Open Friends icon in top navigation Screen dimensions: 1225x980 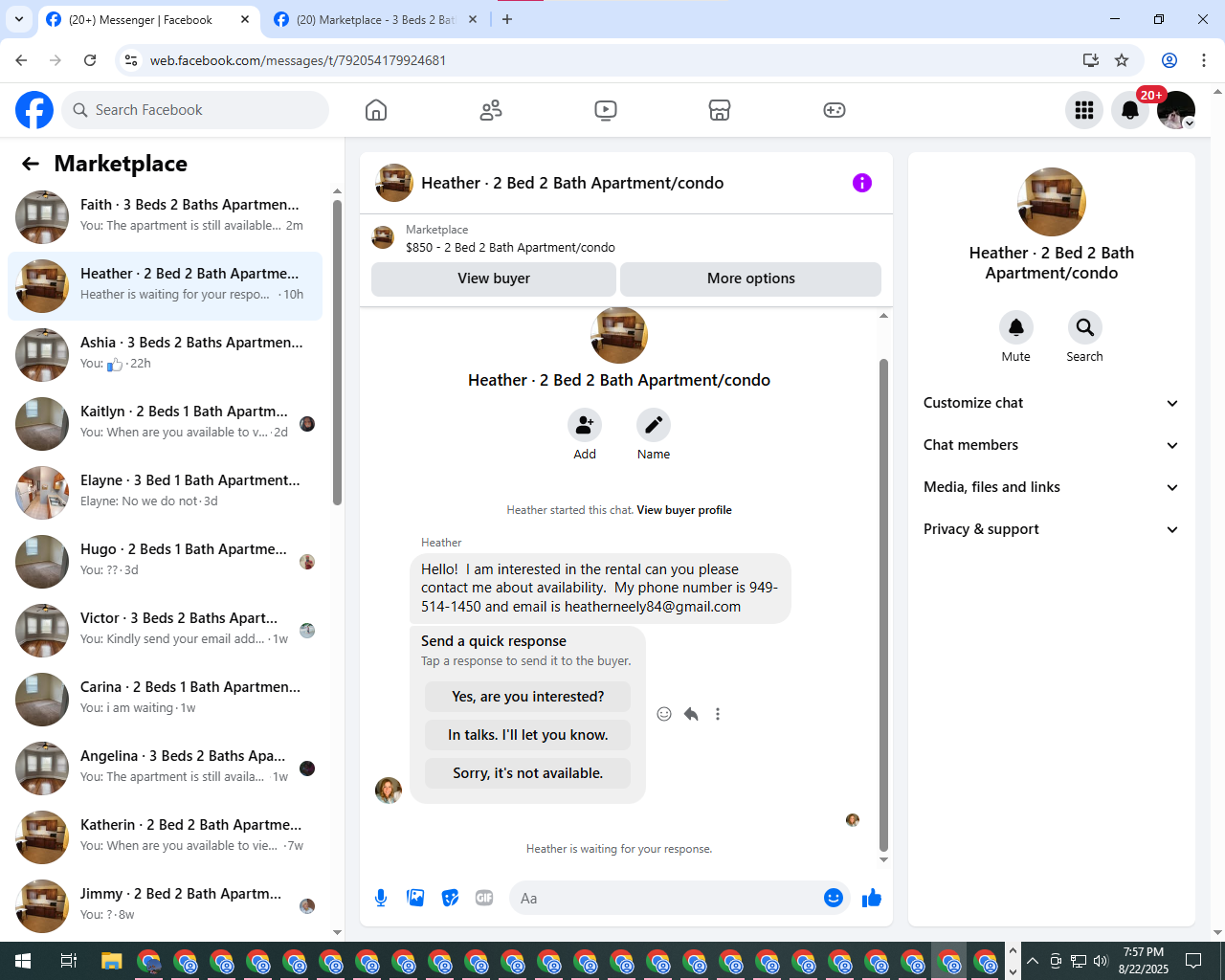click(491, 110)
